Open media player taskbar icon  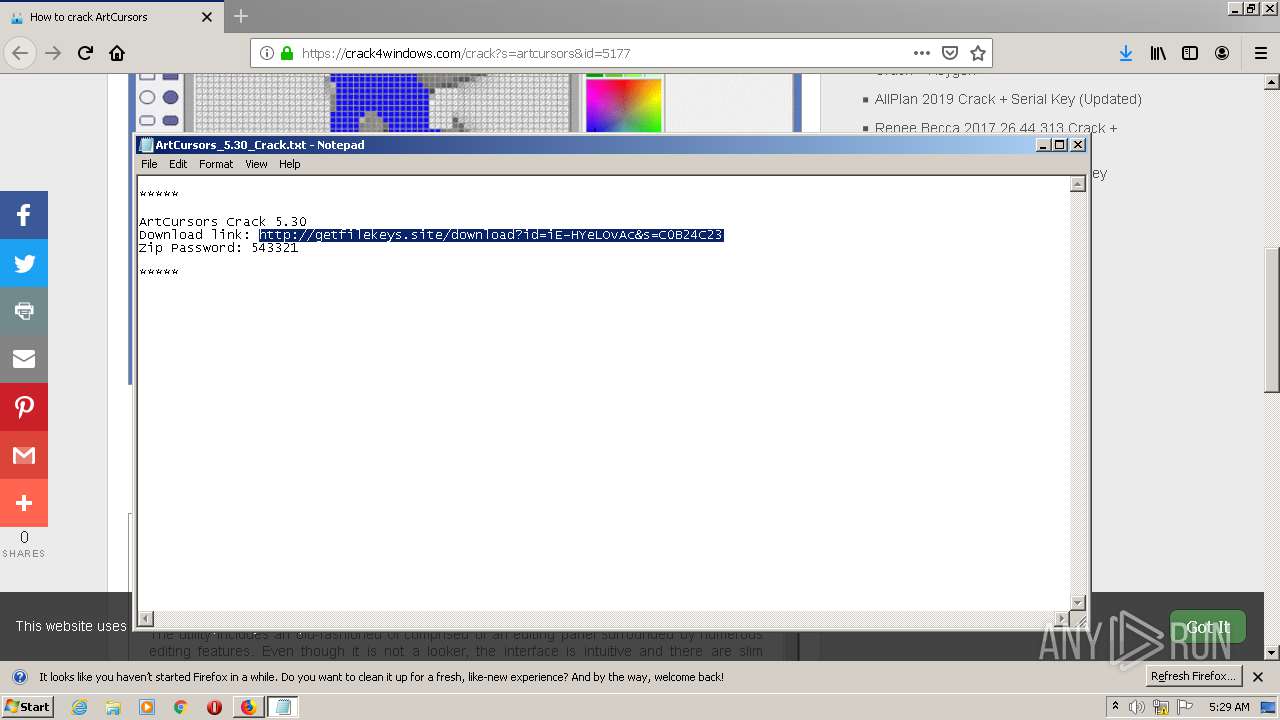click(x=147, y=707)
